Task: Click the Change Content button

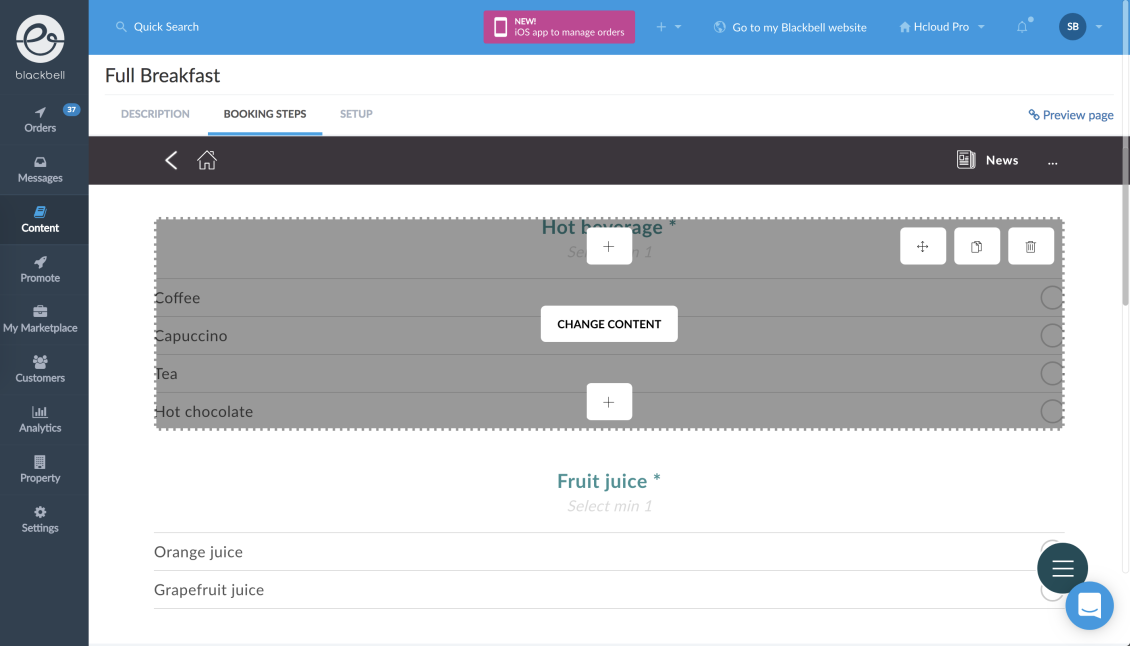Action: point(609,324)
